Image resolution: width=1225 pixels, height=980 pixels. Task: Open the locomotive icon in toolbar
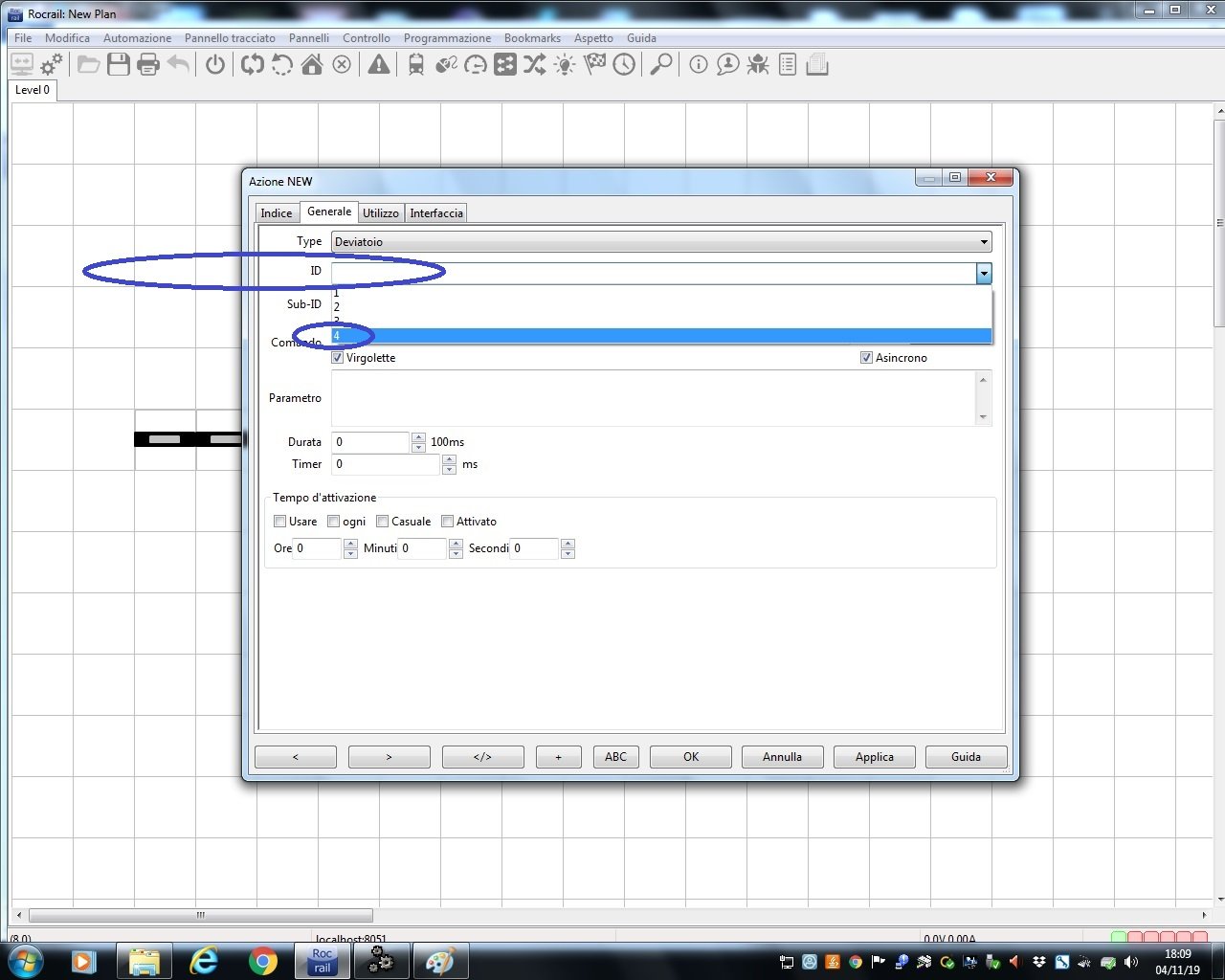[x=416, y=65]
